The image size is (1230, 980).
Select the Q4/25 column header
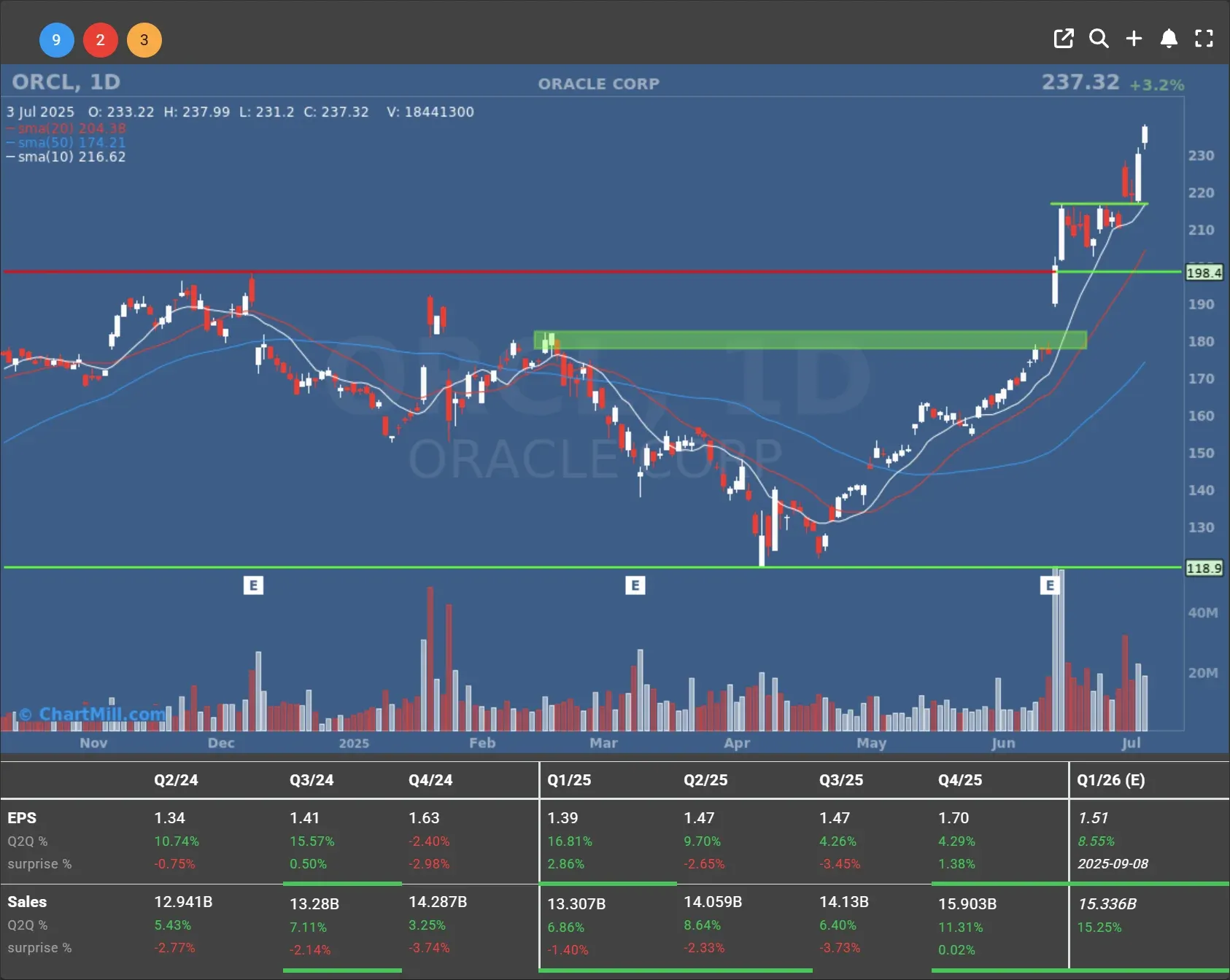tap(960, 780)
